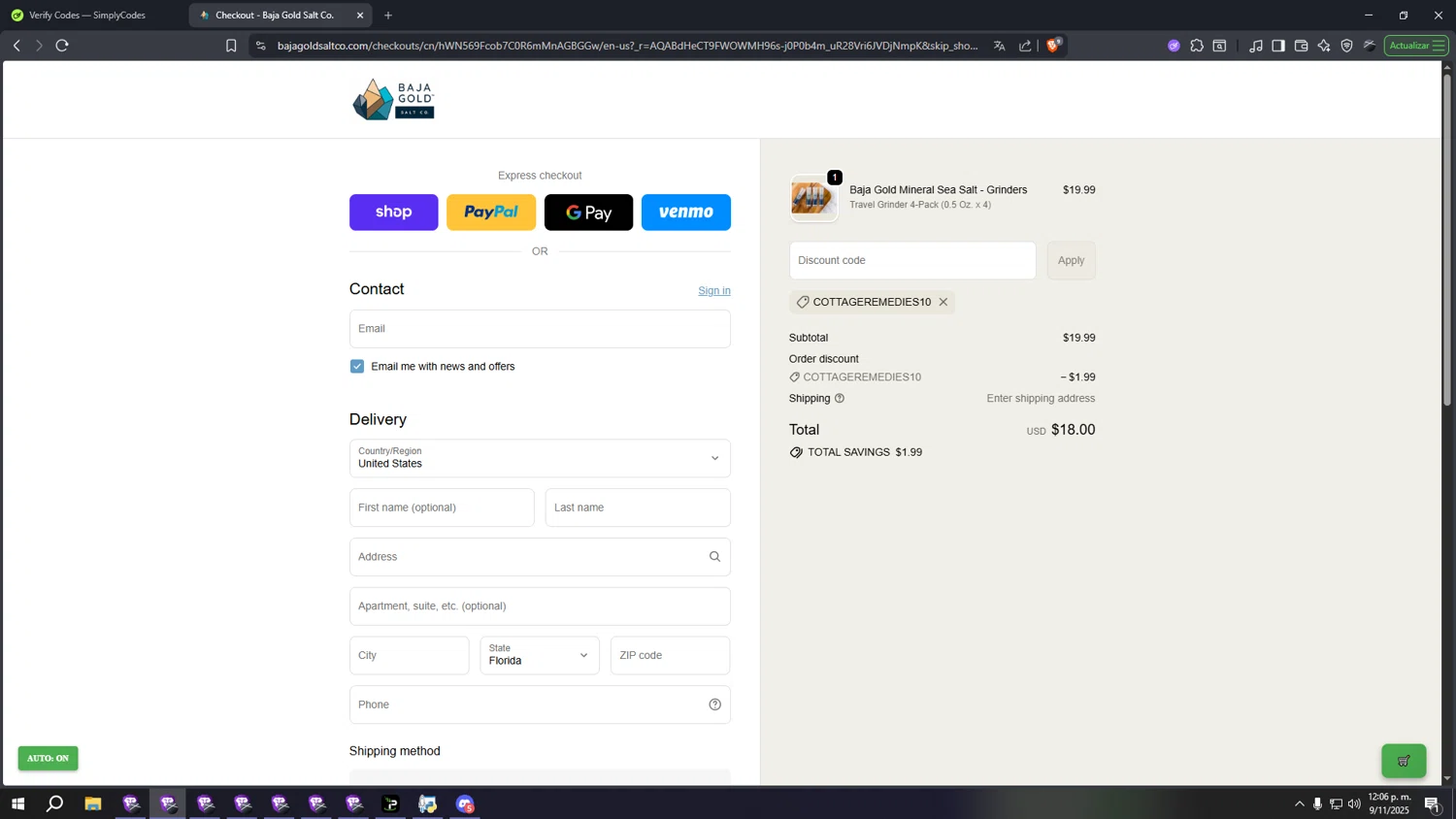Click the Sign in link
The height and width of the screenshot is (819, 1456).
[x=714, y=291]
